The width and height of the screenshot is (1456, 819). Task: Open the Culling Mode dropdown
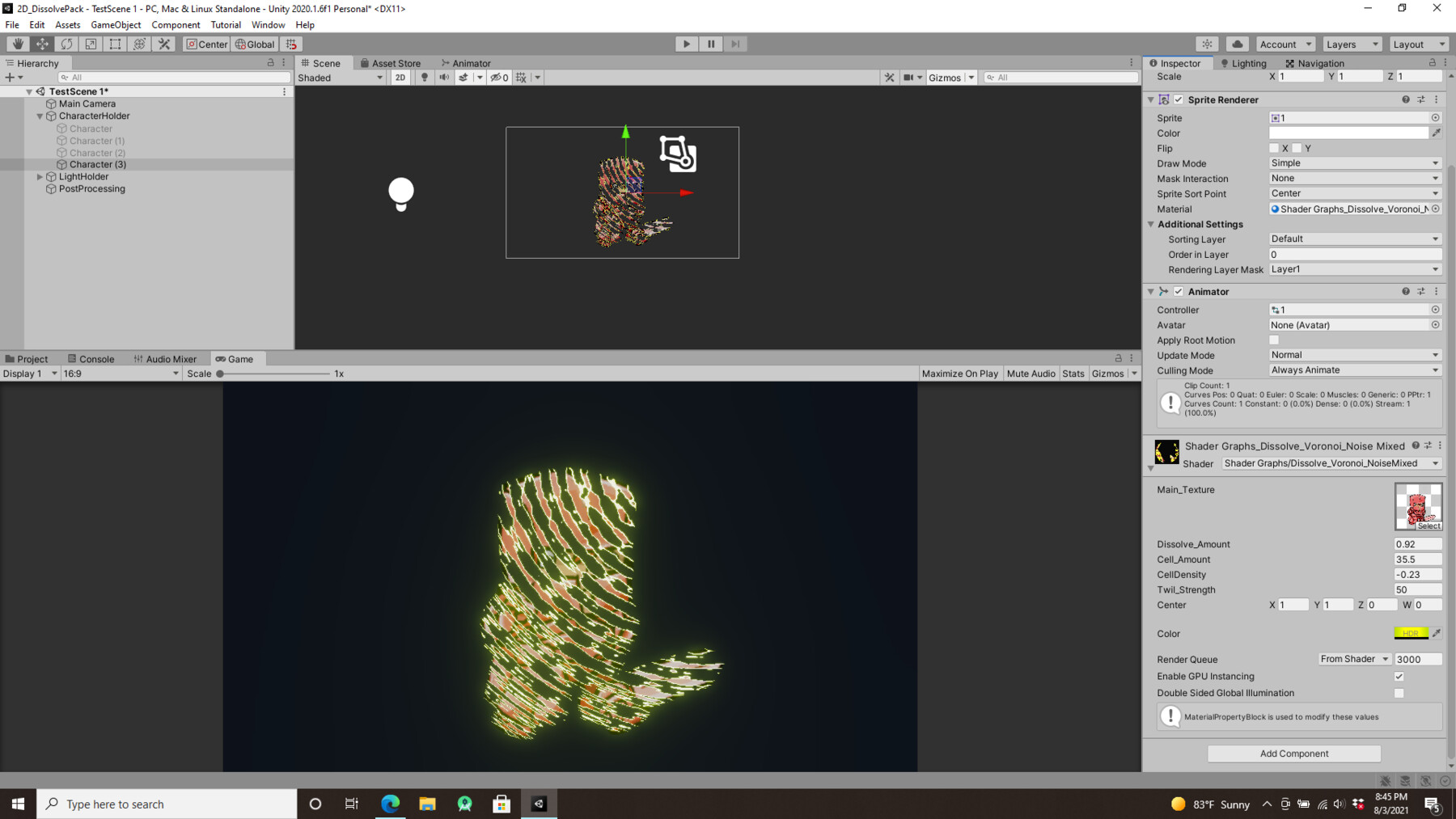[x=1354, y=369]
